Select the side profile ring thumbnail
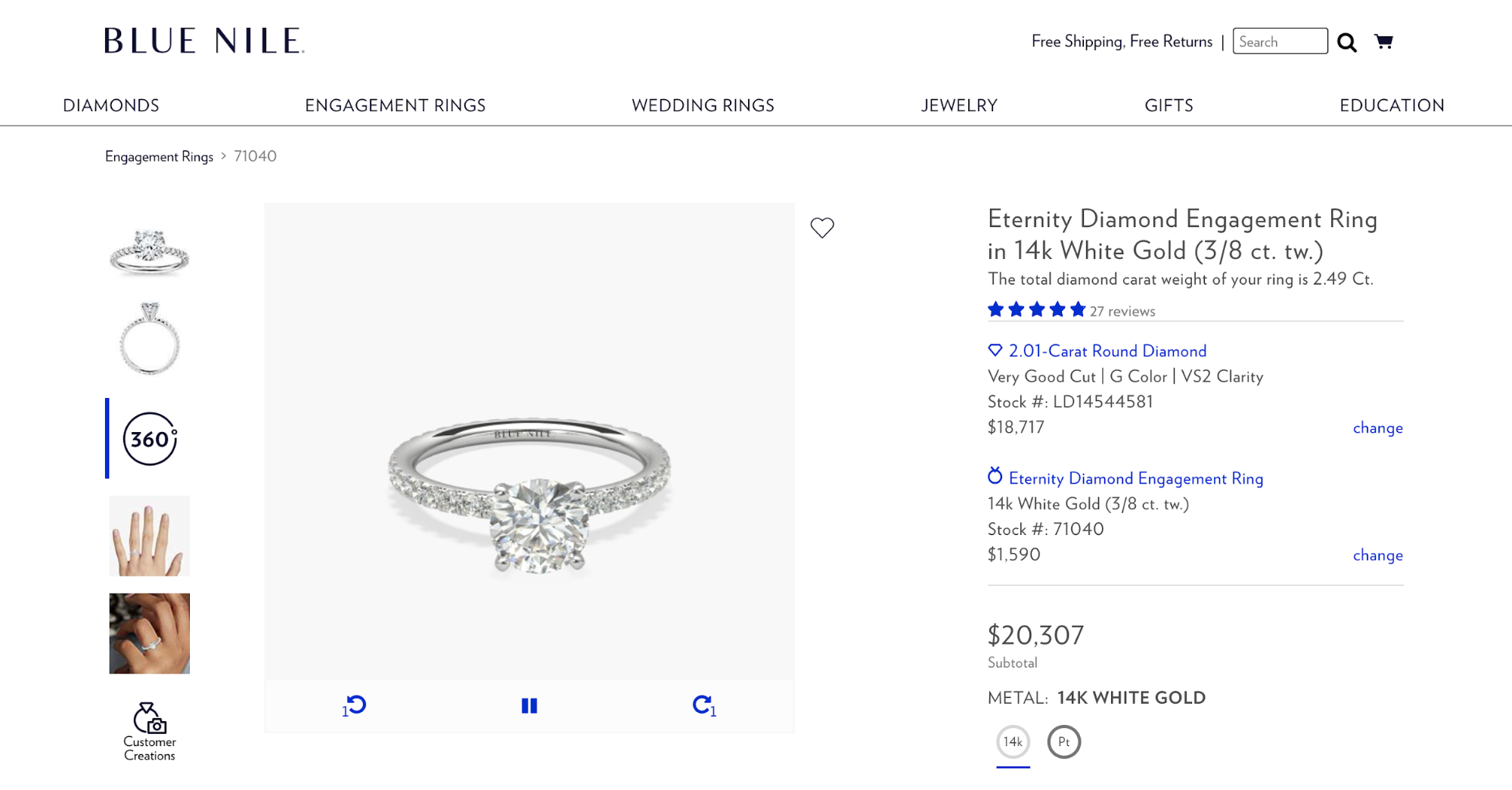 [150, 338]
